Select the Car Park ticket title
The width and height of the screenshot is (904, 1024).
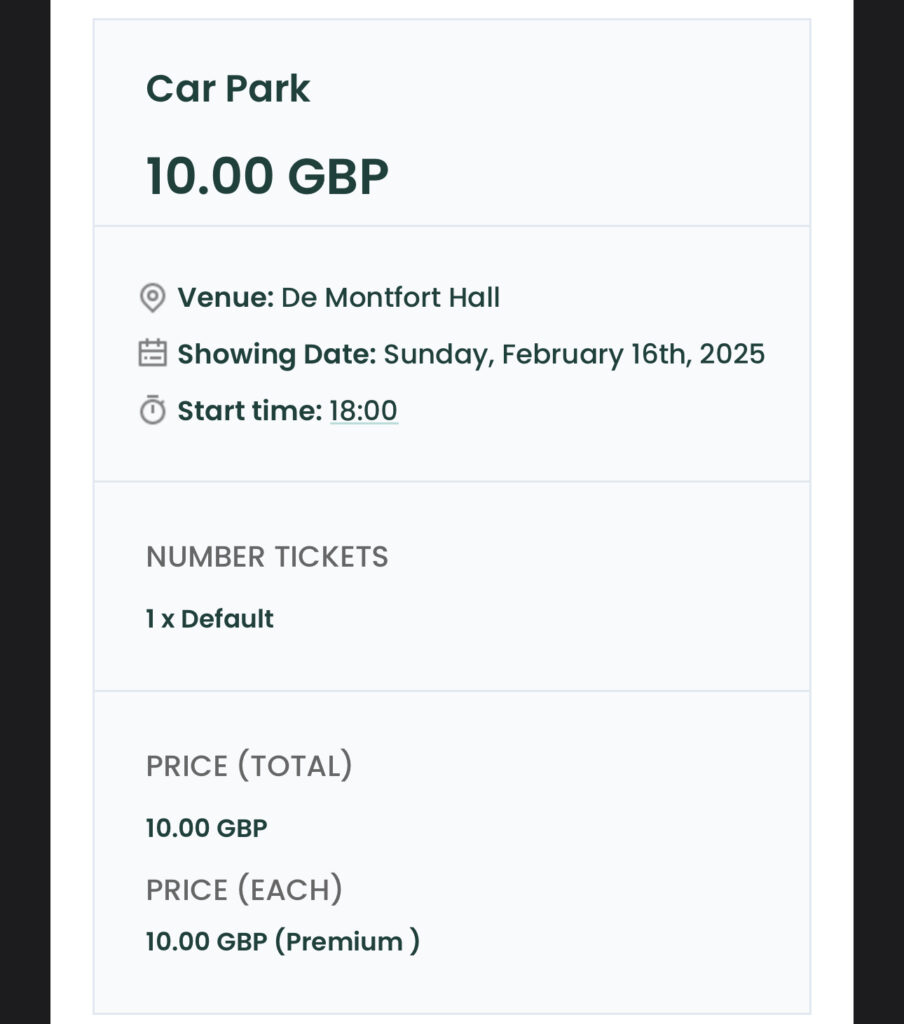point(228,89)
